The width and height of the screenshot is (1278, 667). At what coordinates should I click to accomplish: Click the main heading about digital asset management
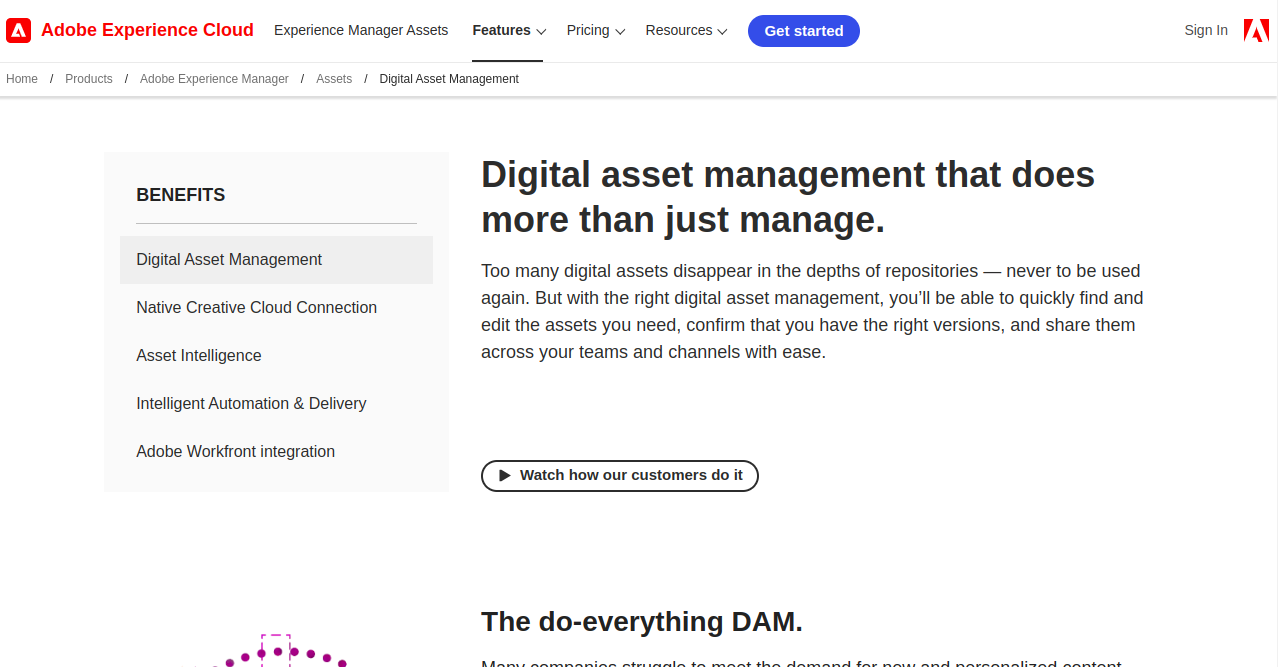(788, 197)
